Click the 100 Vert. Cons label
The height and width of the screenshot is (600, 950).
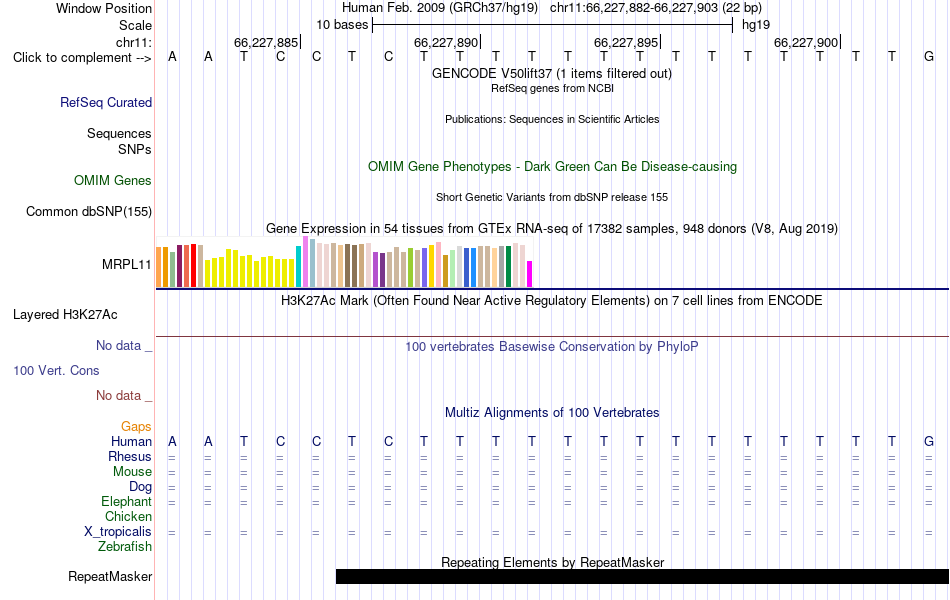tap(56, 370)
